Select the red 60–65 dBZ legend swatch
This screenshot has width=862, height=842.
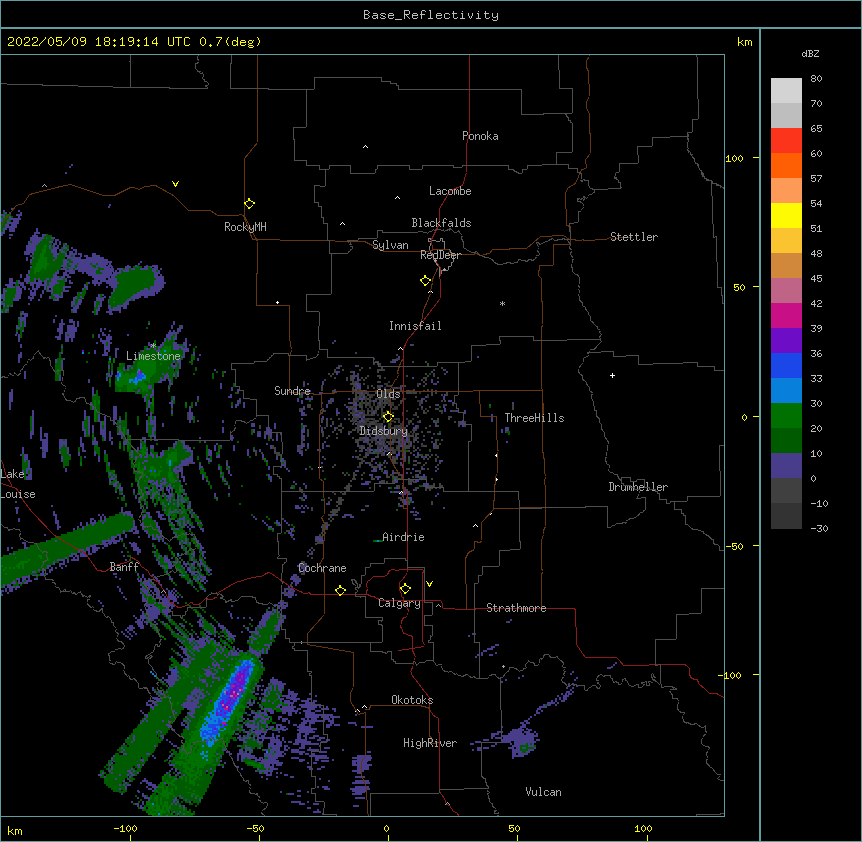pos(786,140)
